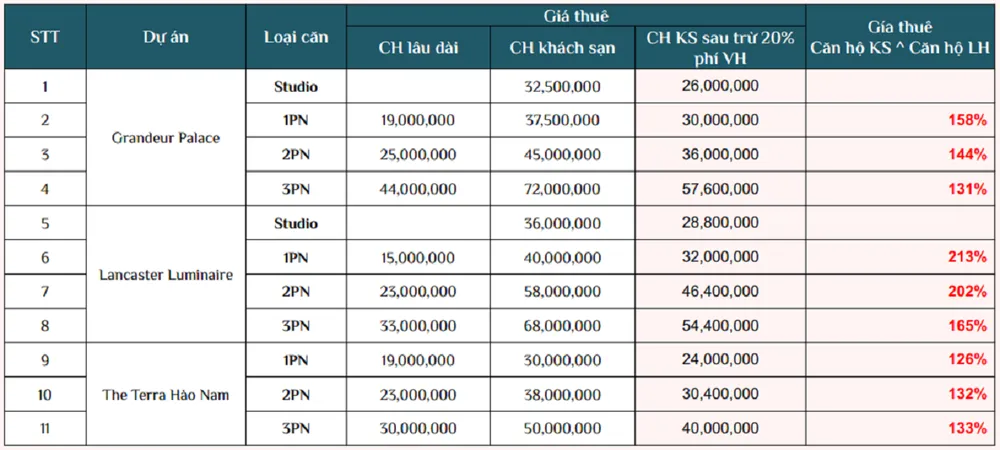Select the CH khách sạn subheader
The width and height of the screenshot is (1000, 450).
point(562,48)
